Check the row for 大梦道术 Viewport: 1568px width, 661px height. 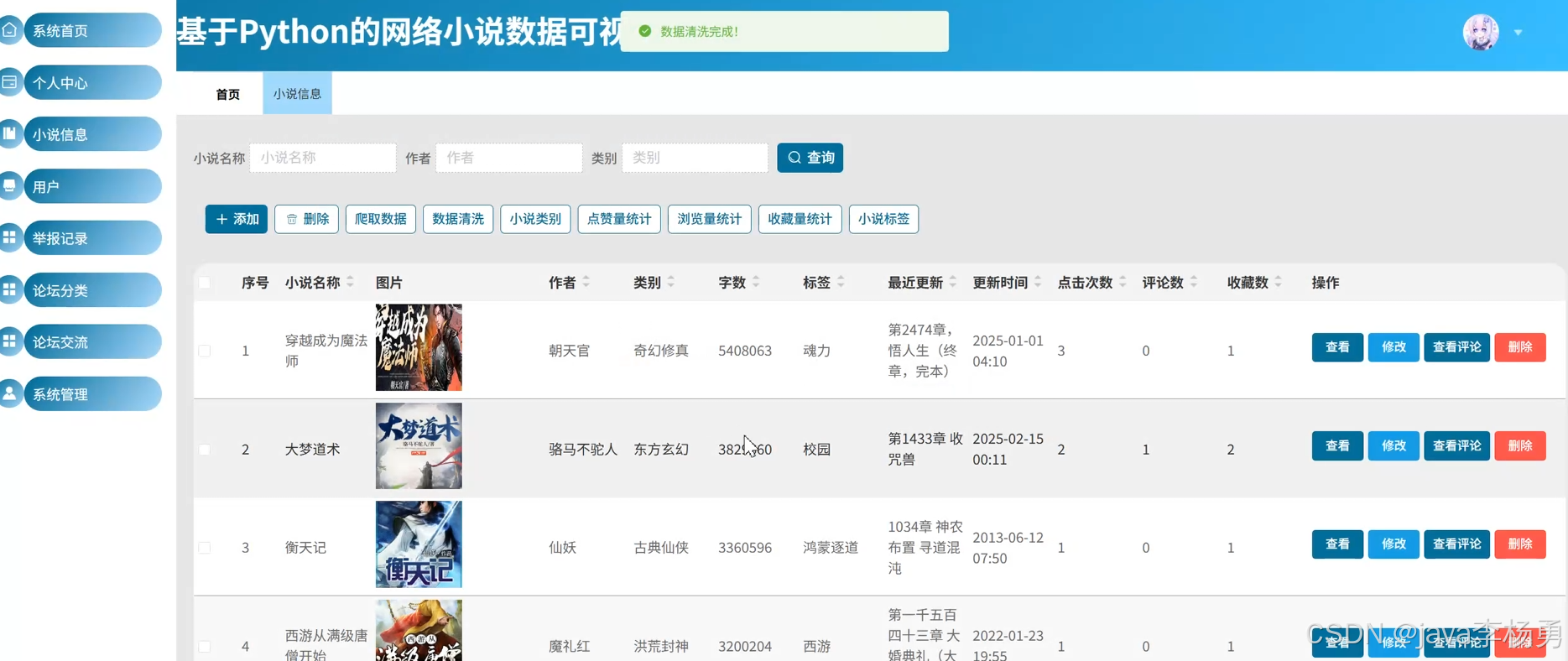[x=205, y=450]
